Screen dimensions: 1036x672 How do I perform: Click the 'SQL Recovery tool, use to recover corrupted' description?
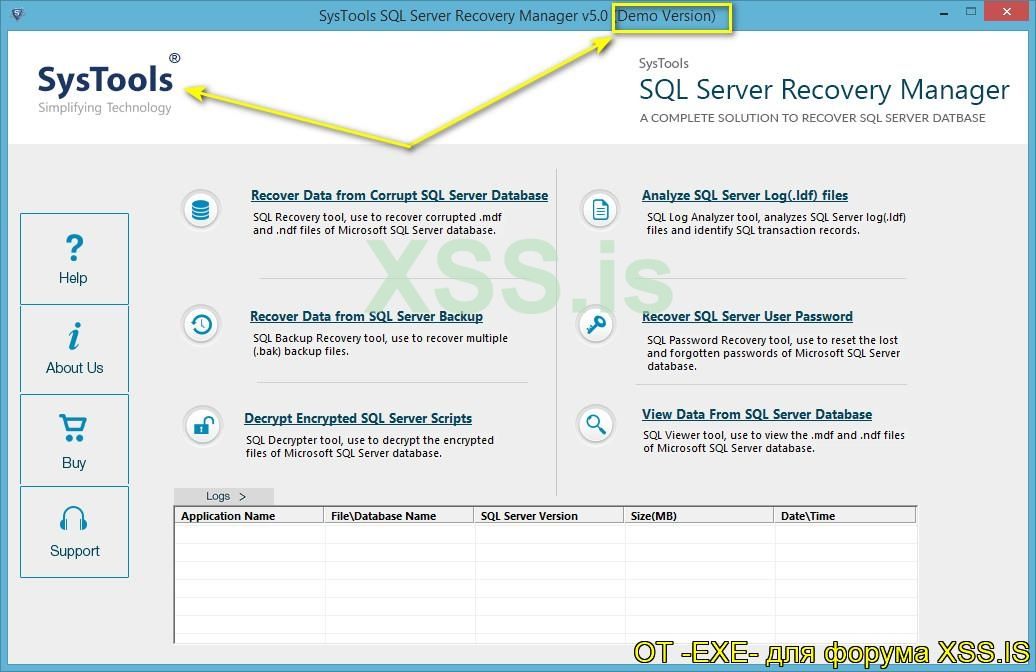pyautogui.click(x=377, y=223)
